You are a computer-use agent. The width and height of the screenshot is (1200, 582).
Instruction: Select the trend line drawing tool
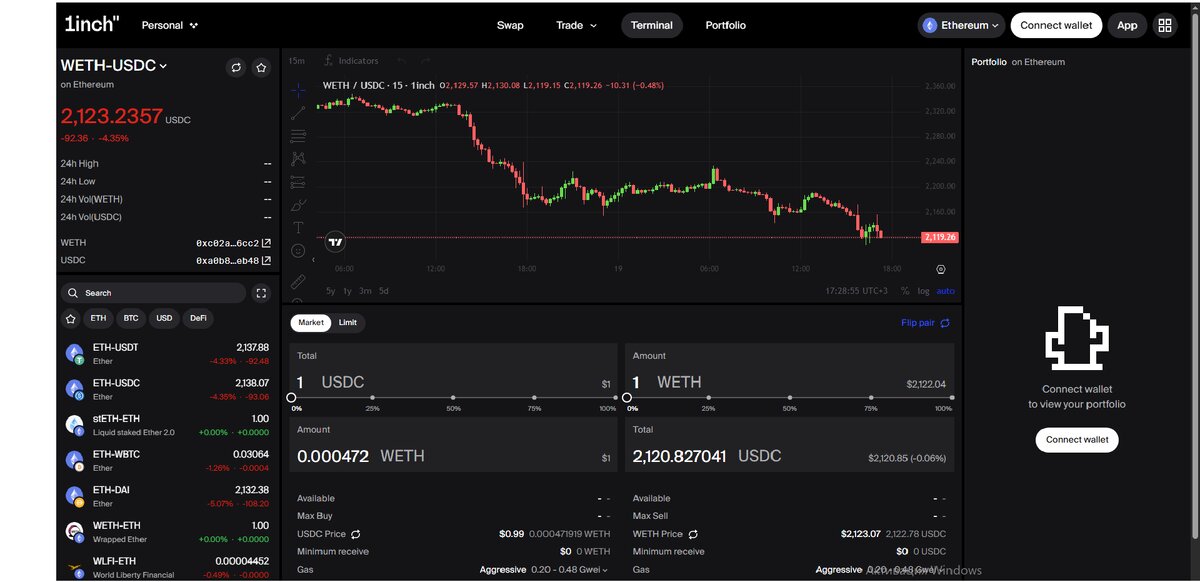point(298,113)
